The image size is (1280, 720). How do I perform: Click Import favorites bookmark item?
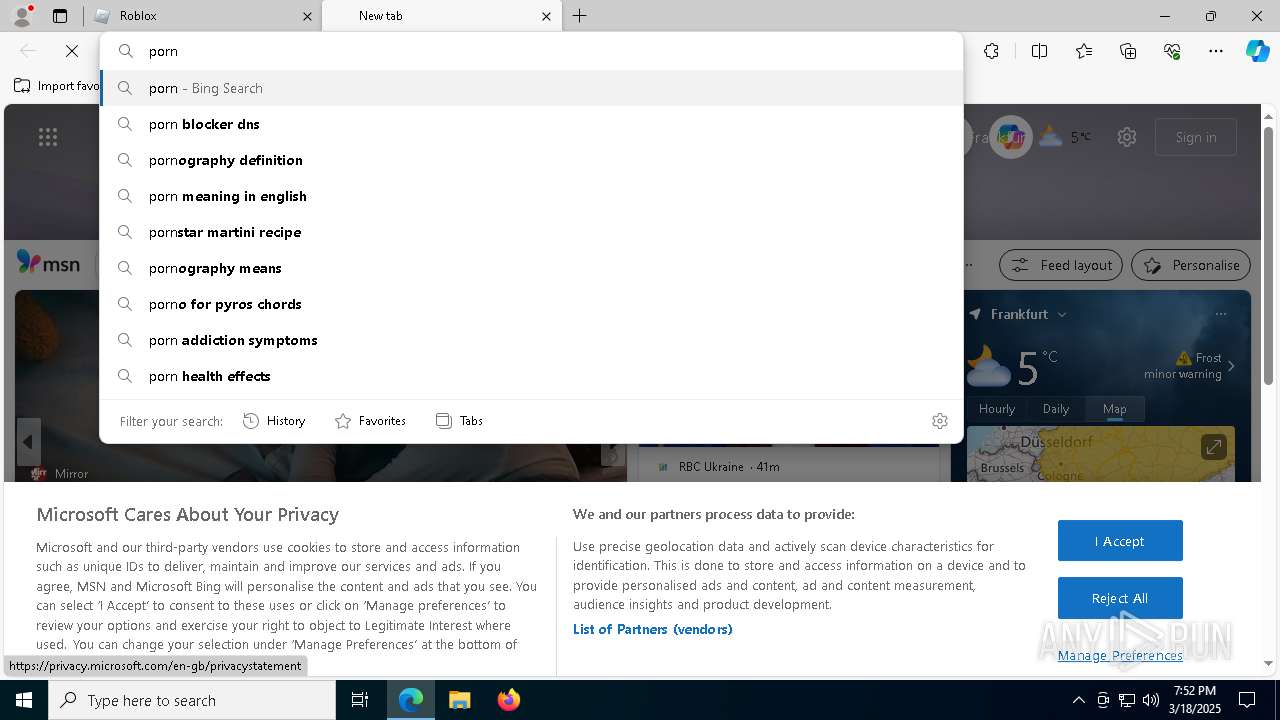coord(57,86)
